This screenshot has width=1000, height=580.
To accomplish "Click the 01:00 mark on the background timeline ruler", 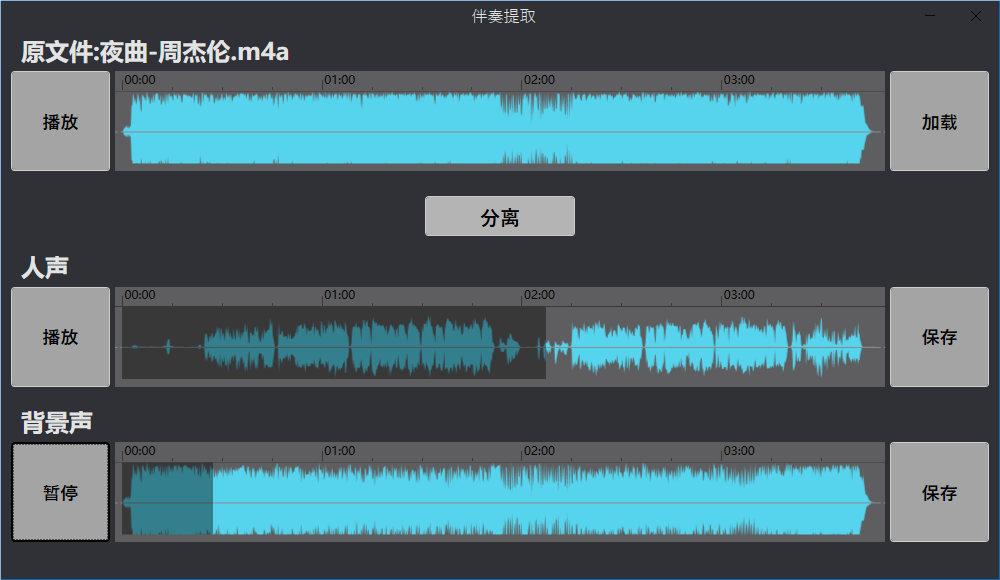I will [x=324, y=450].
